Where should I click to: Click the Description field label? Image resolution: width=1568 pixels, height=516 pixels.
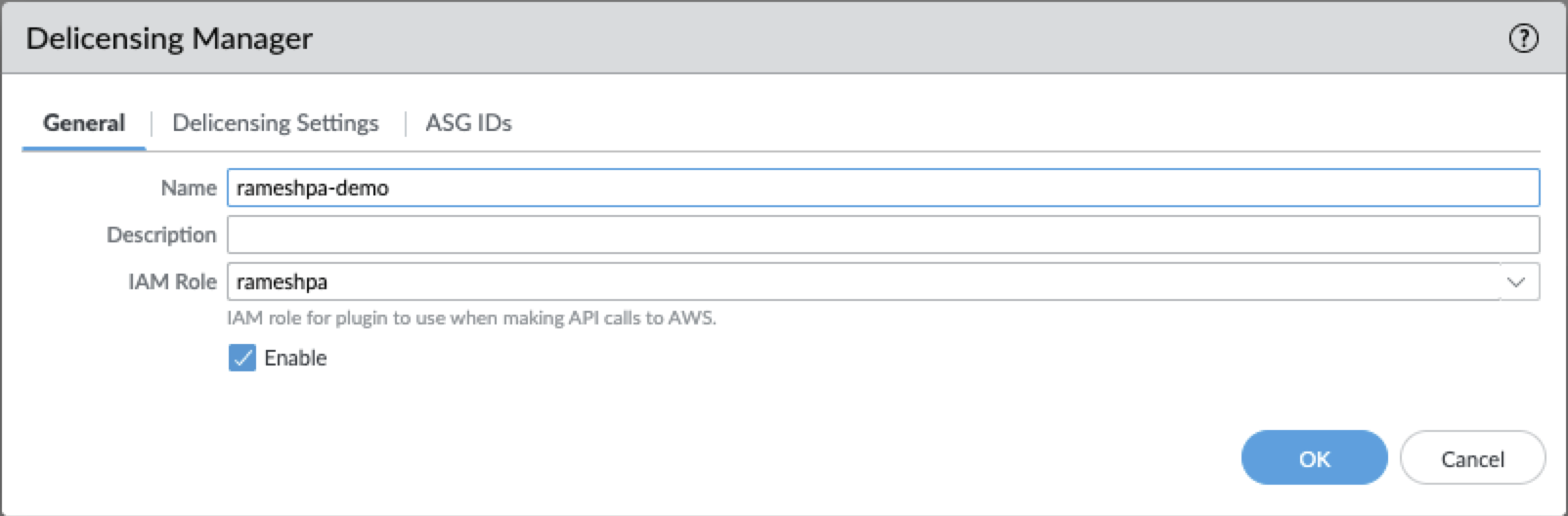[161, 235]
